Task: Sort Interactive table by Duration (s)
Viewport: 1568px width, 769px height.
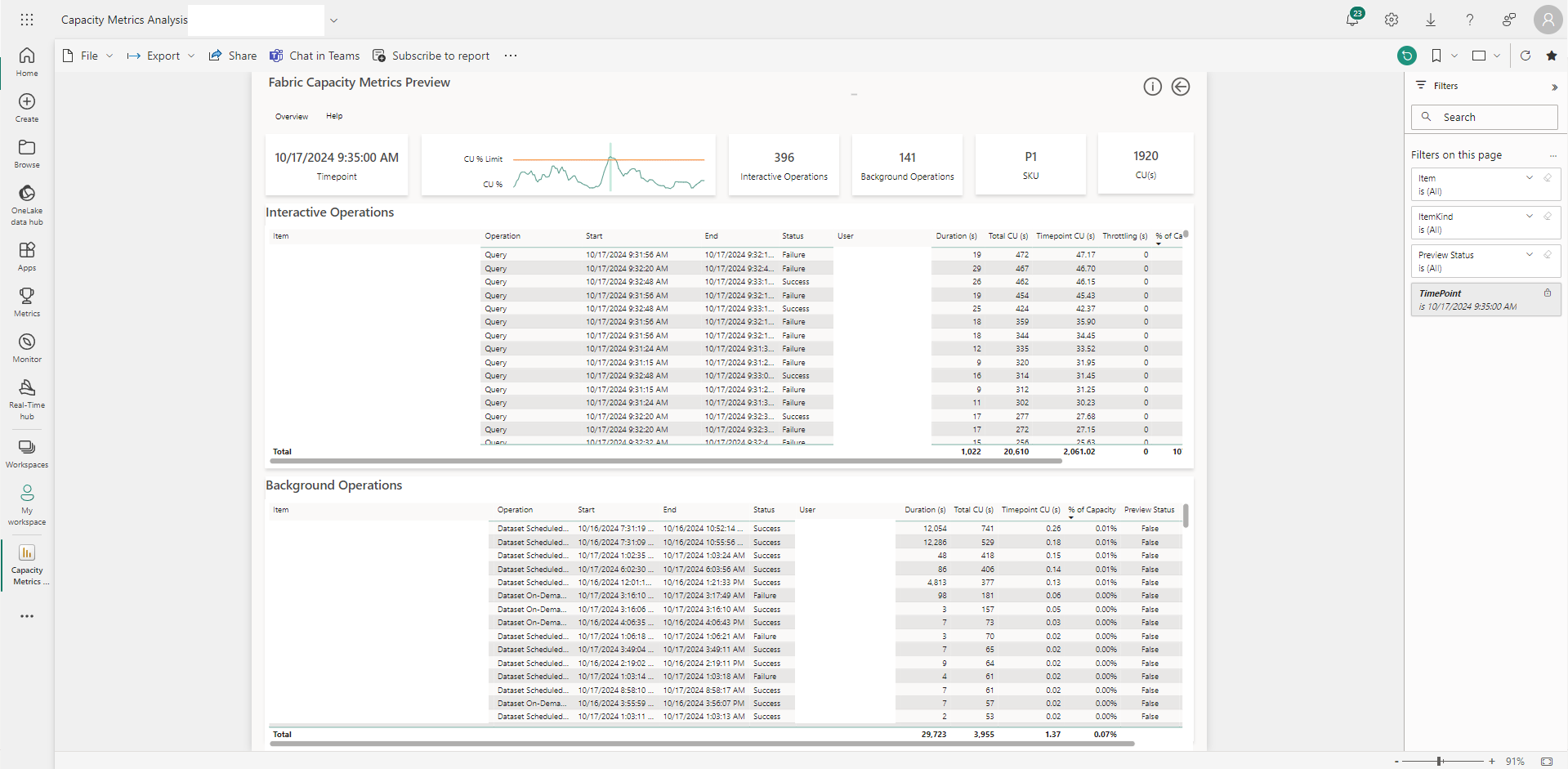Action: click(956, 236)
